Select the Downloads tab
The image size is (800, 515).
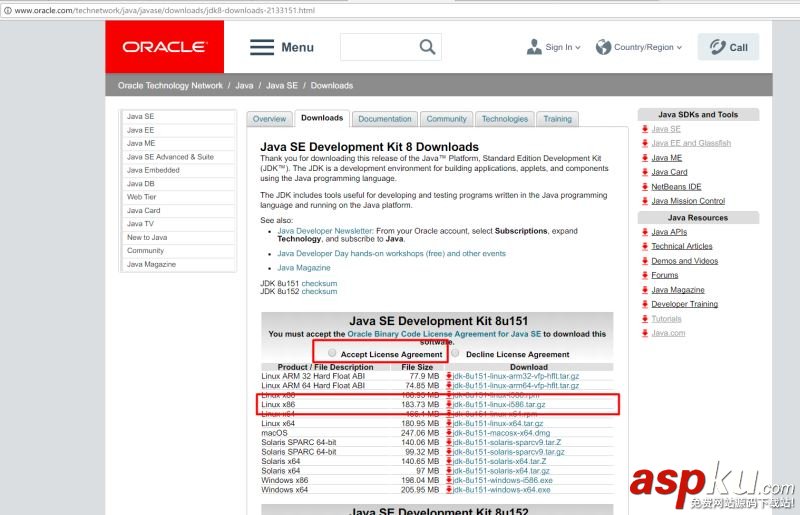(x=322, y=118)
